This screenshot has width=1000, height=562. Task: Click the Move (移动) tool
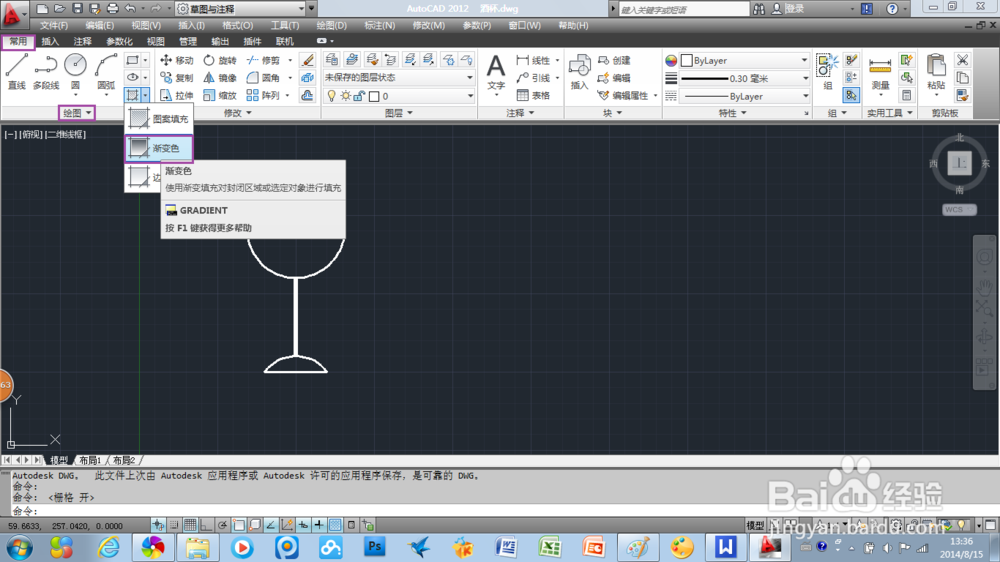(x=177, y=60)
